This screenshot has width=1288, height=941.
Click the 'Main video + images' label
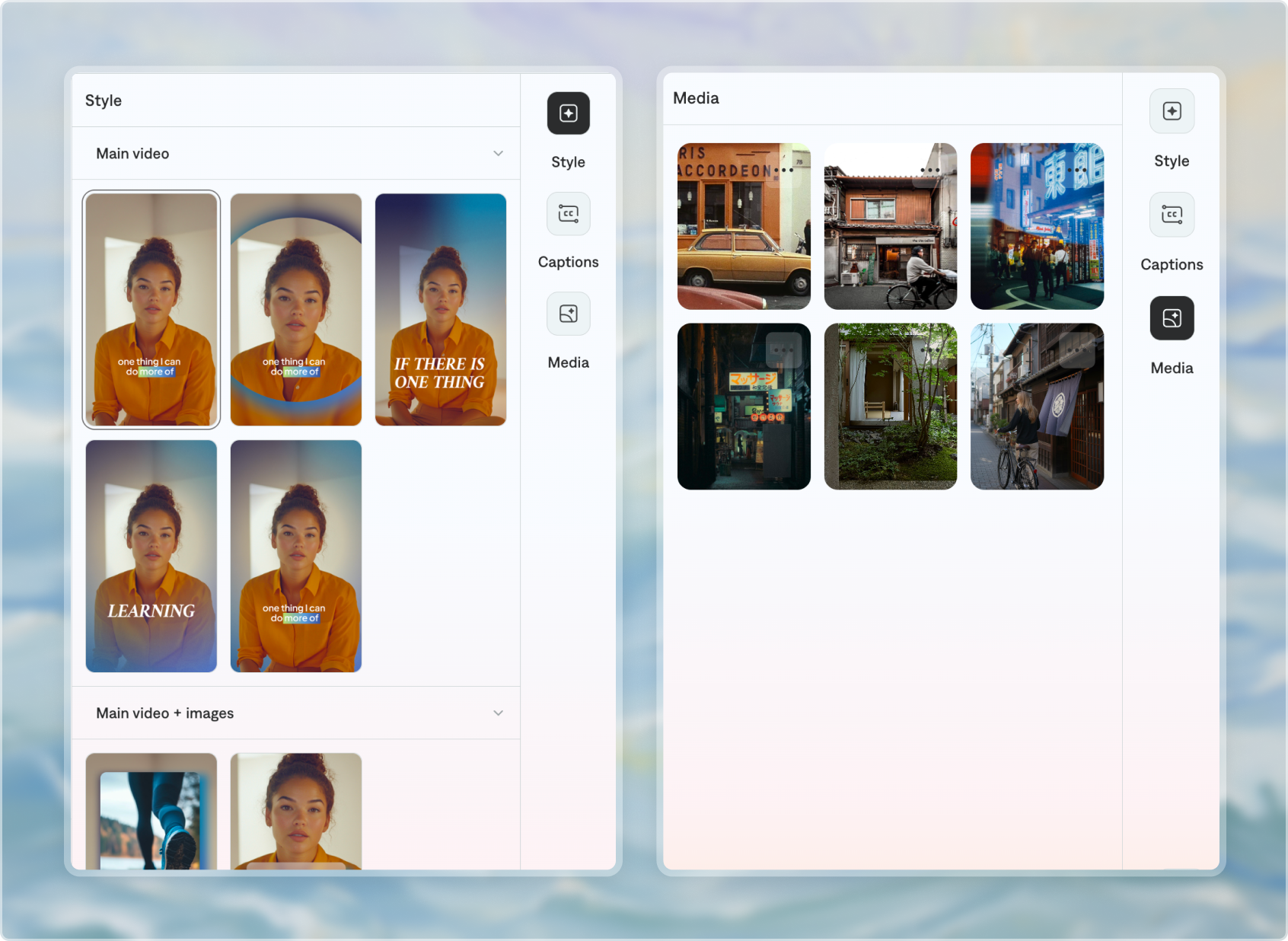point(164,713)
